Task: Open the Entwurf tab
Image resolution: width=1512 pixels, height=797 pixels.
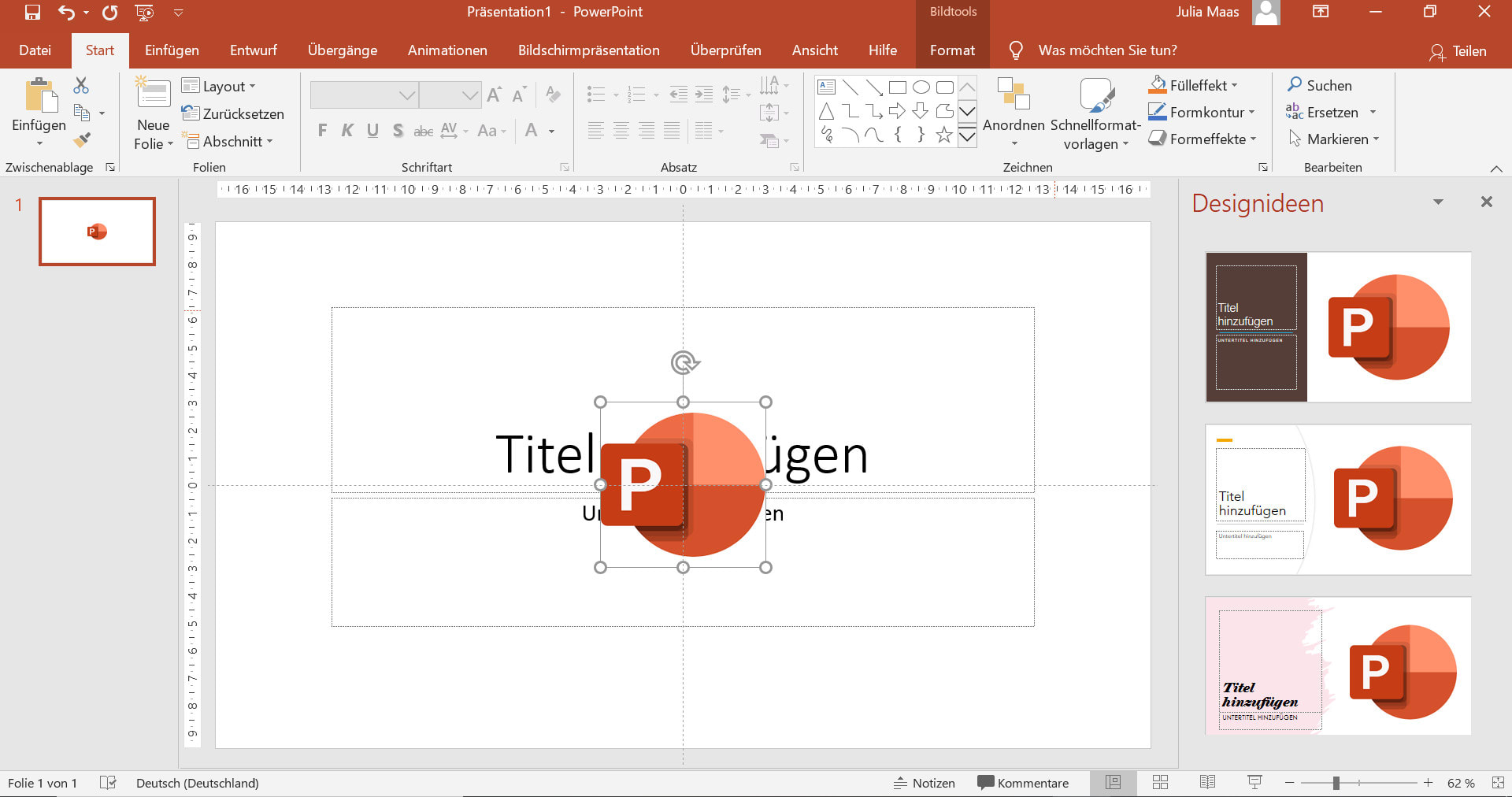Action: coord(254,50)
